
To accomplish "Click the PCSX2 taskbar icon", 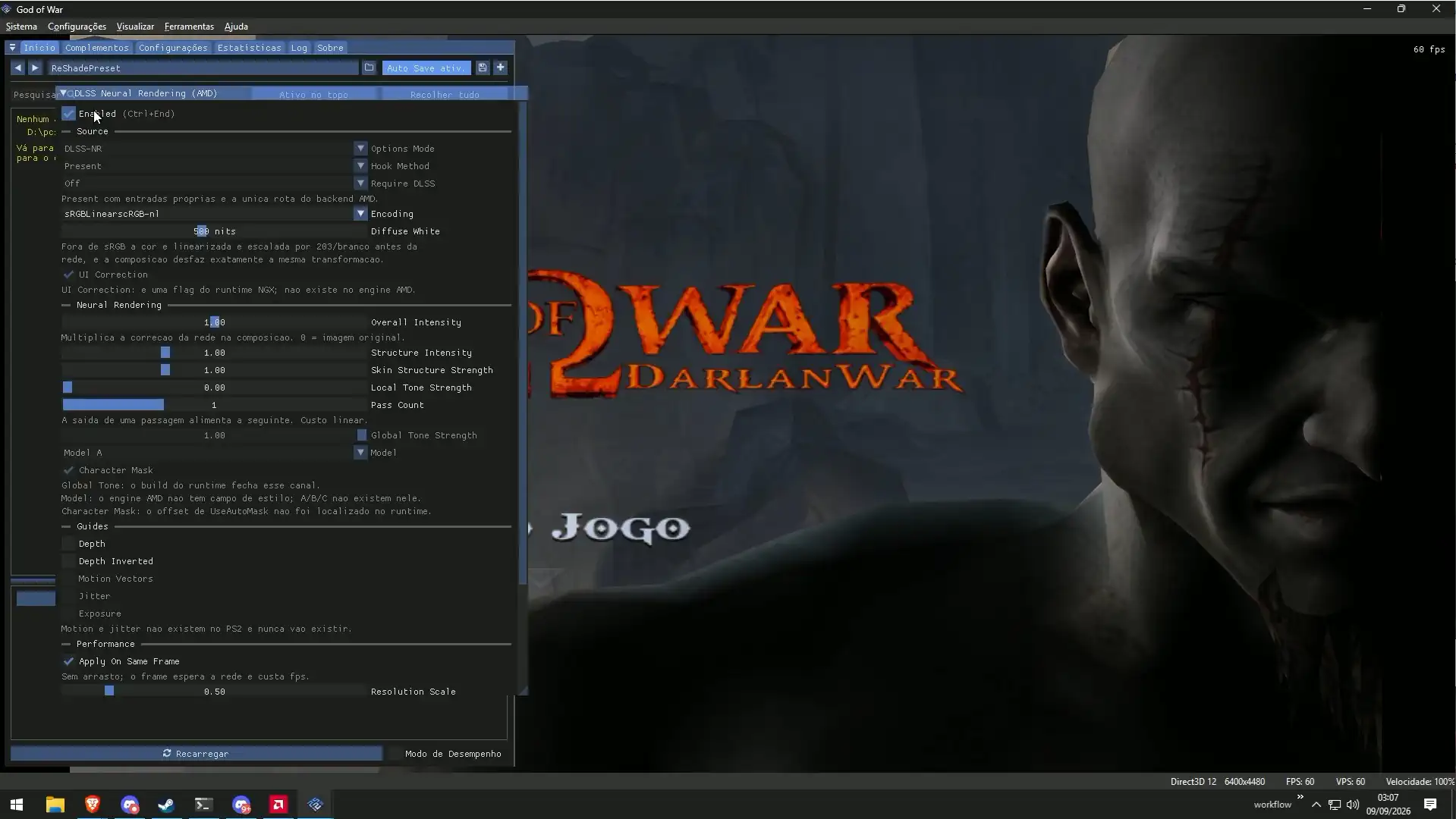I will [316, 805].
